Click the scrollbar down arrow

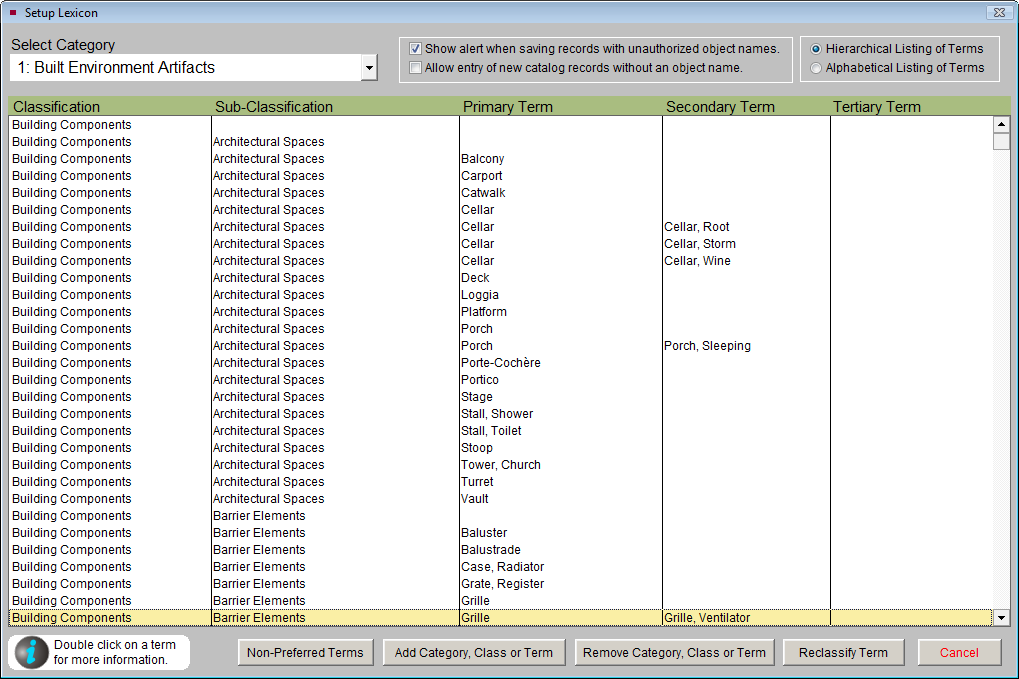point(1002,617)
